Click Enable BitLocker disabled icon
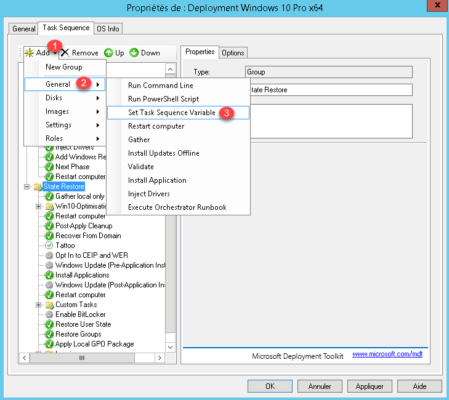The width and height of the screenshot is (449, 400). click(x=49, y=314)
